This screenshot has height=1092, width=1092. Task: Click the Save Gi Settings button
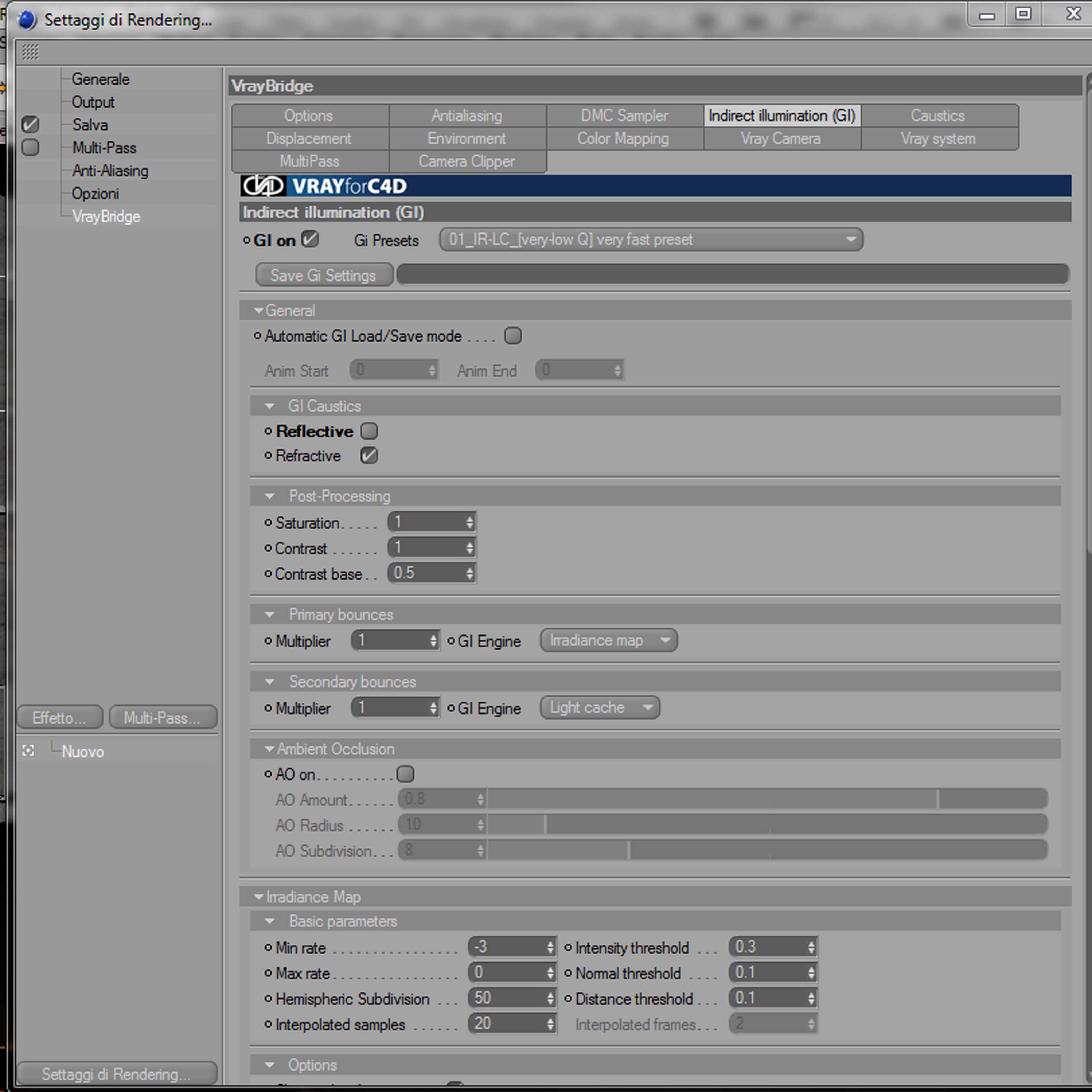pyautogui.click(x=323, y=275)
